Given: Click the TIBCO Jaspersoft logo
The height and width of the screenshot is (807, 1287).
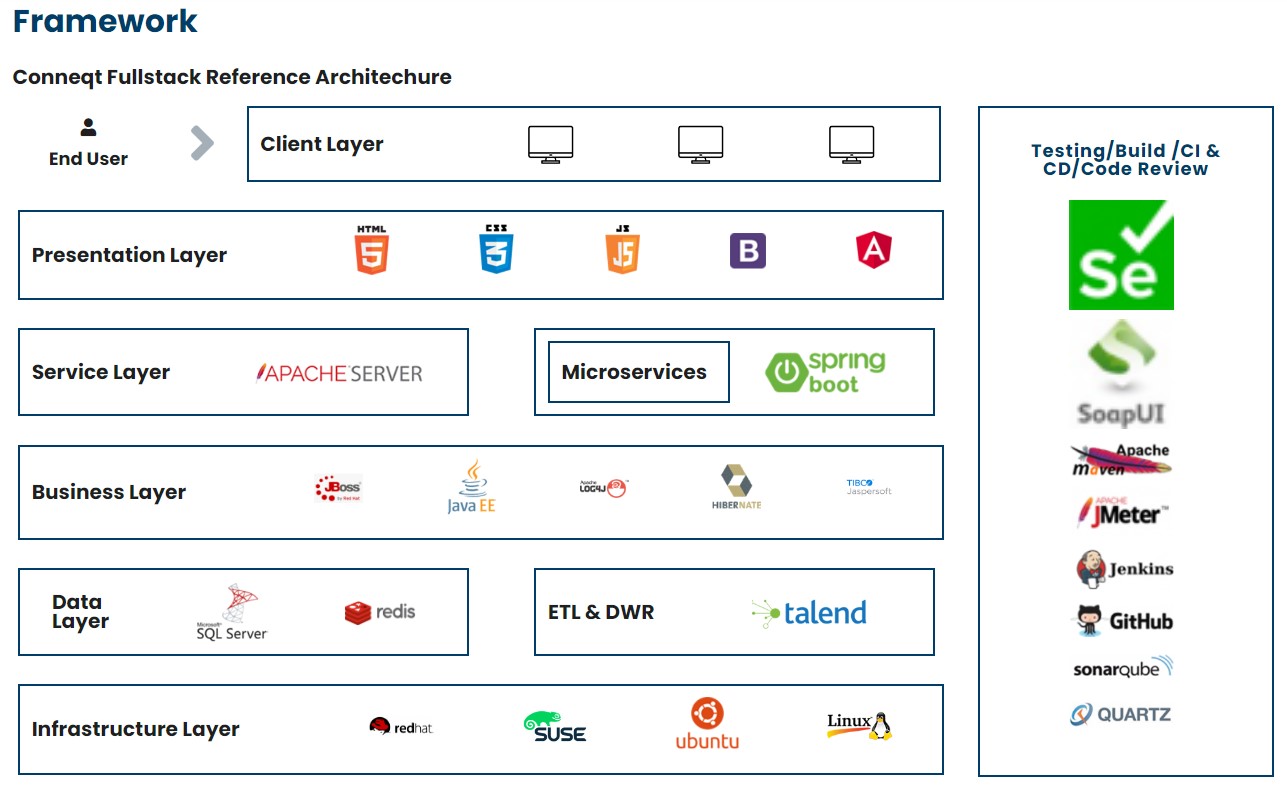Looking at the screenshot, I should tap(869, 487).
